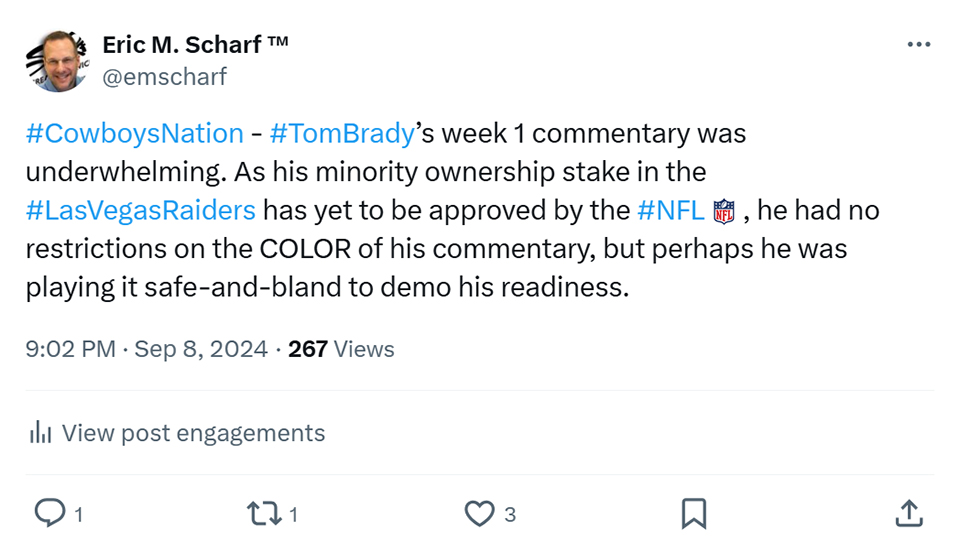Like the post with the heart icon
Image resolution: width=960 pixels, height=558 pixels.
[479, 513]
